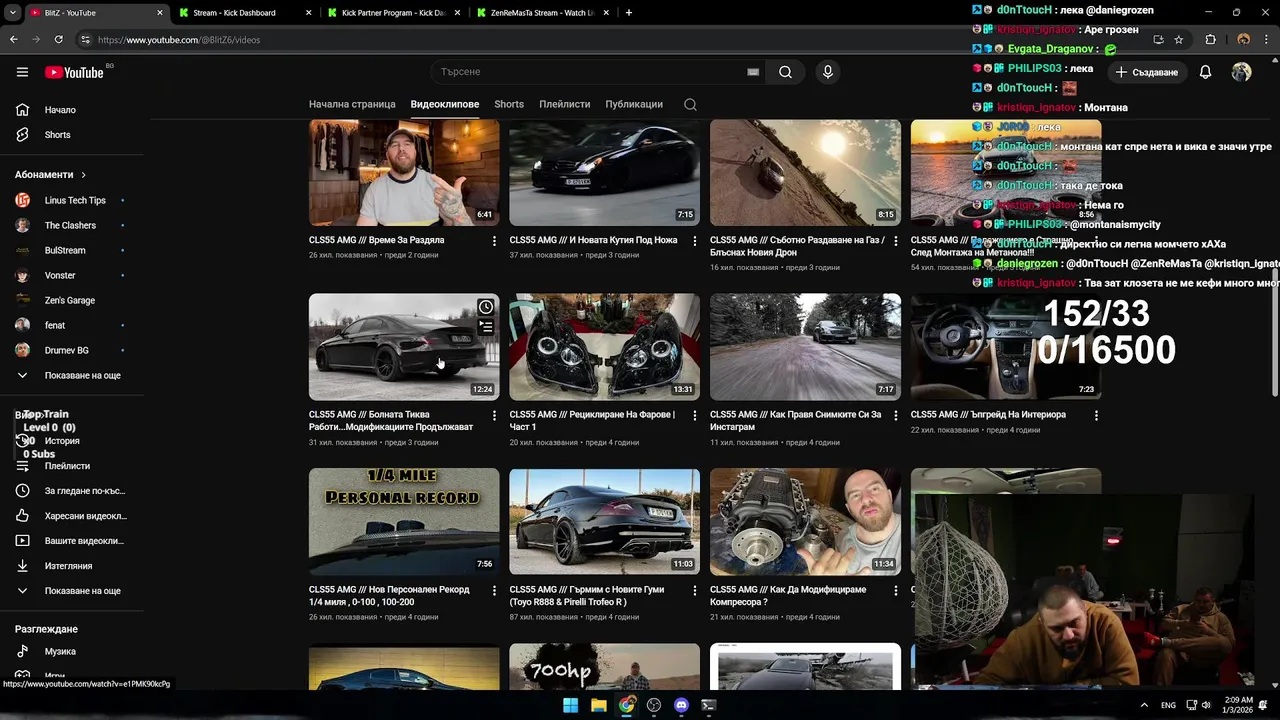Switch to the Shorts channel tab
The height and width of the screenshot is (720, 1280).
point(509,104)
